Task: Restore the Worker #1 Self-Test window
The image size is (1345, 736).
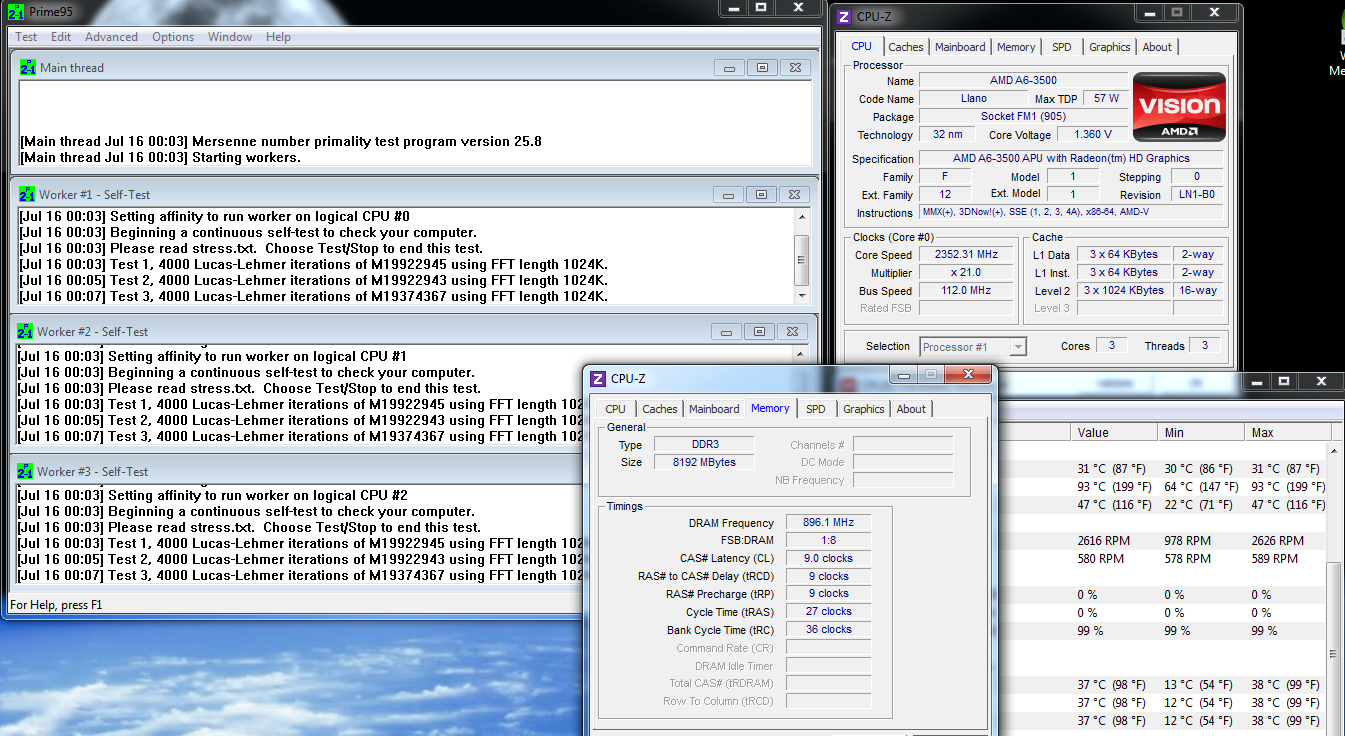Action: pos(762,194)
